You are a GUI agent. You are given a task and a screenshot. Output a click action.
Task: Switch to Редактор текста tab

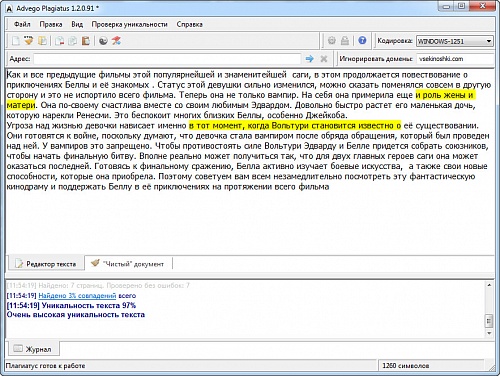pyautogui.click(x=46, y=264)
